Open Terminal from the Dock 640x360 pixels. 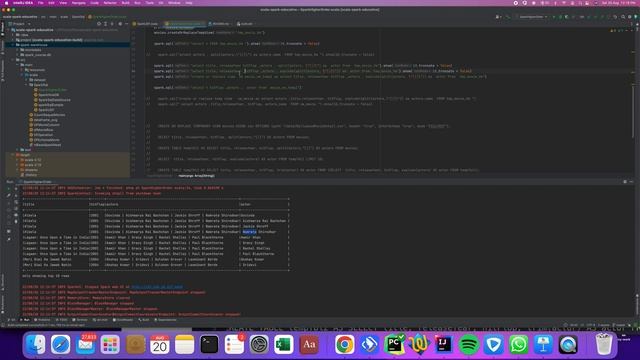tap(209, 344)
